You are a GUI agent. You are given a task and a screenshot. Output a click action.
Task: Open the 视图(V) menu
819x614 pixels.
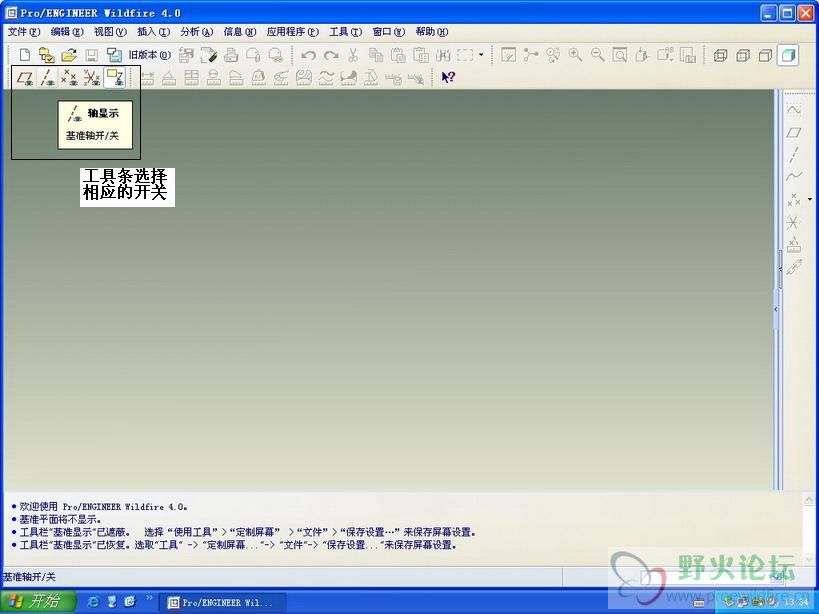110,32
